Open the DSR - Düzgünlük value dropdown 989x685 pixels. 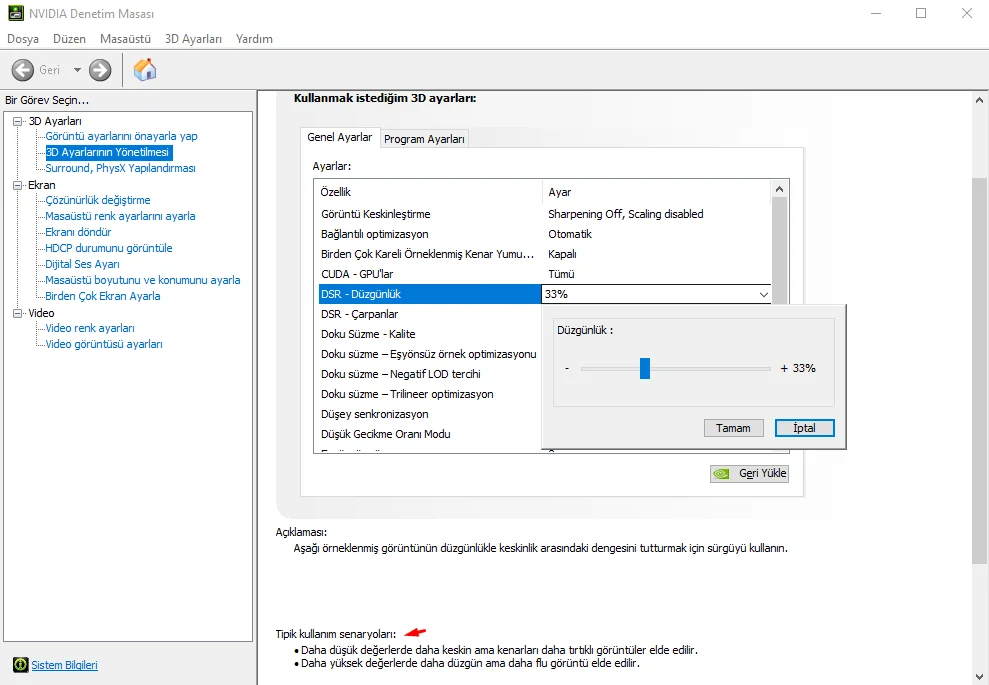pos(764,294)
